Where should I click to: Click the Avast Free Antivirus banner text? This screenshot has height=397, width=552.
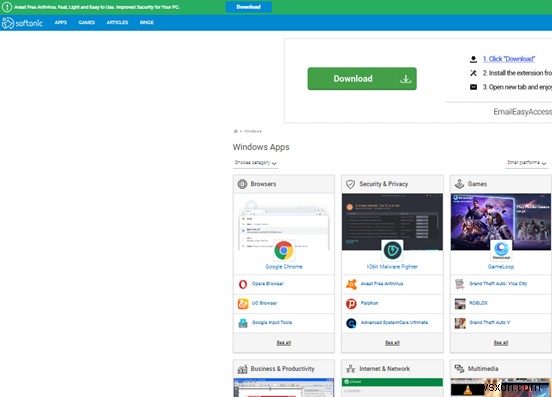coord(97,7)
